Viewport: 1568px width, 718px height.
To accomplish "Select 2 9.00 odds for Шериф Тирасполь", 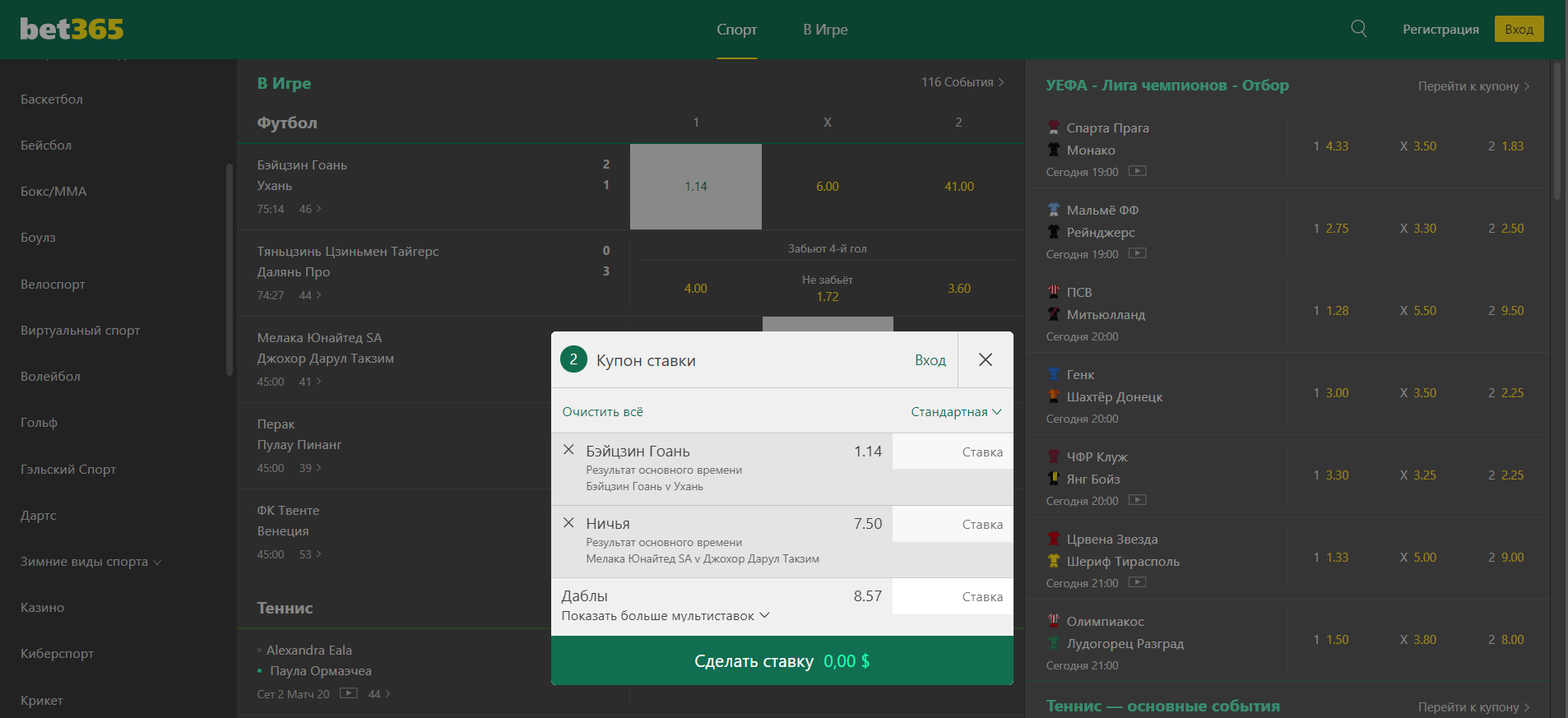I will (x=1505, y=558).
